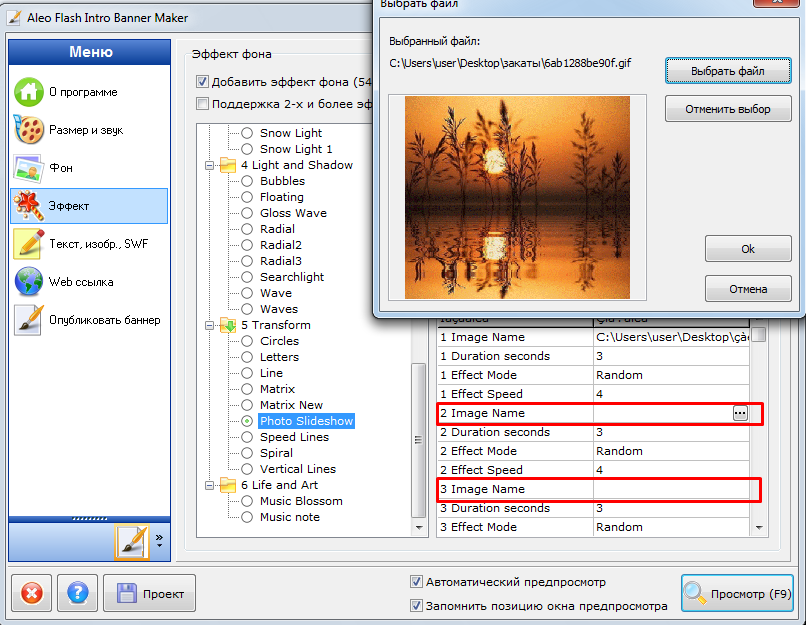Click the blue question mark help button
Screen dimensions: 806x625
tap(77, 593)
